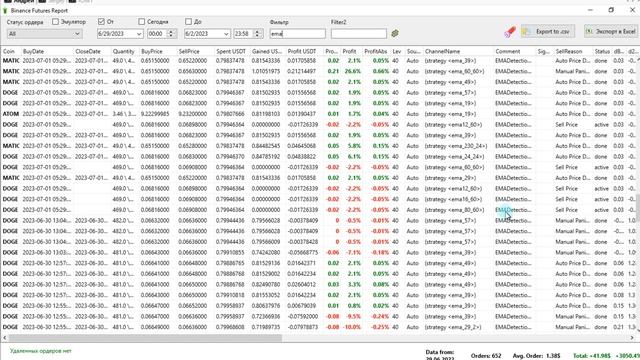This screenshot has height=360, width=640.
Task: Click the 00:00 time spinner arrows
Action: (x=171, y=34)
